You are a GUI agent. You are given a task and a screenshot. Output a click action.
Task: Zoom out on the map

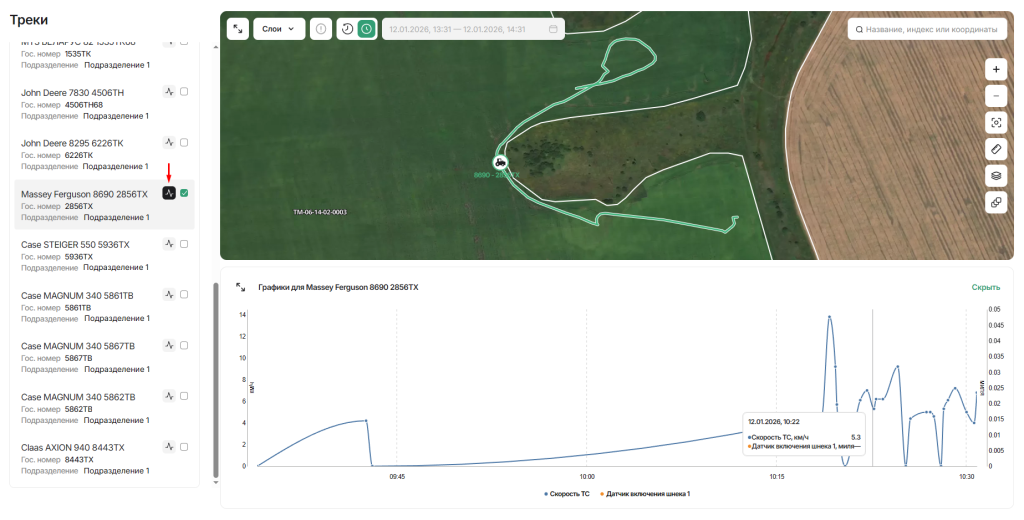point(996,96)
